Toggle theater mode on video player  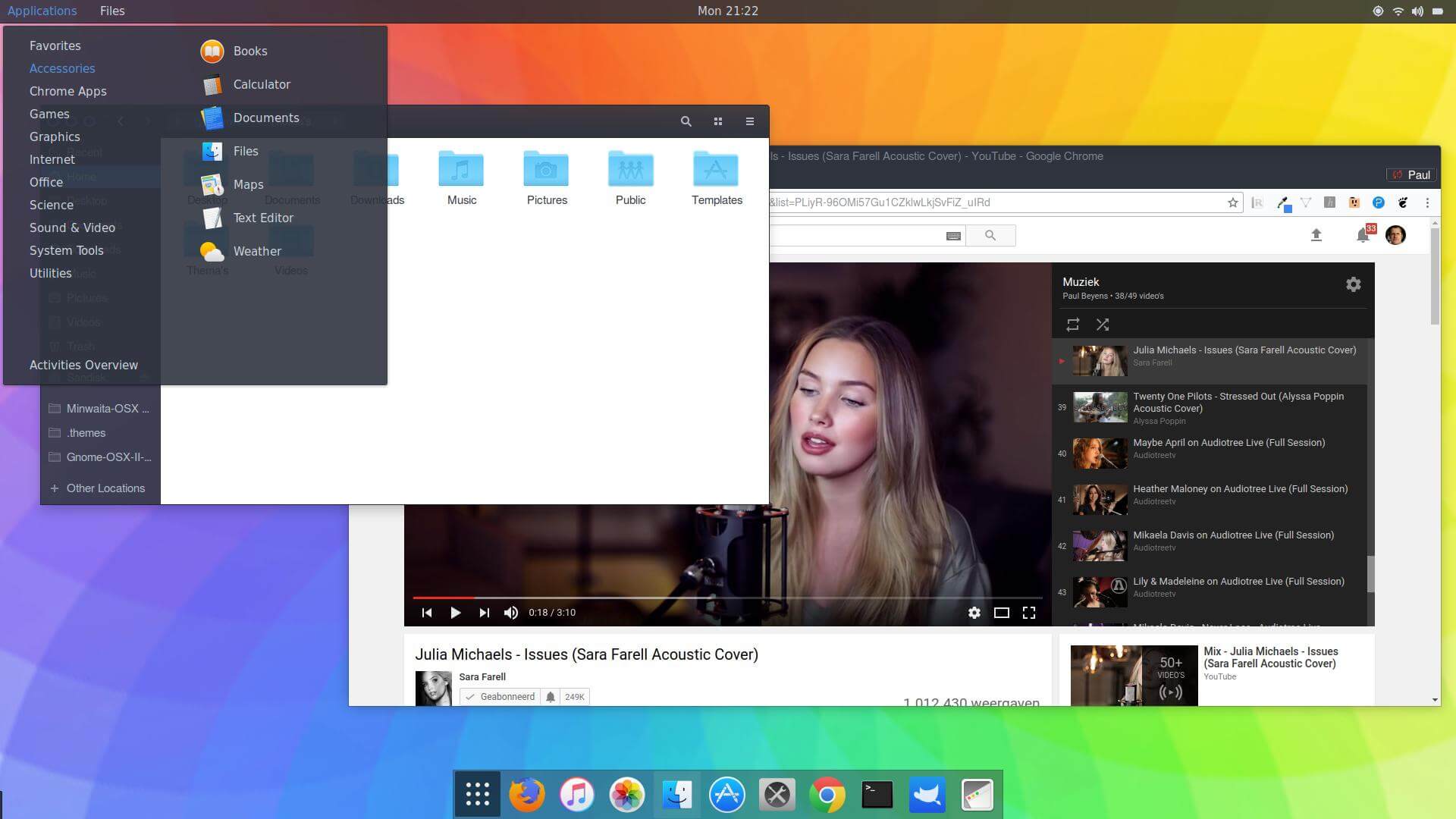click(1001, 613)
